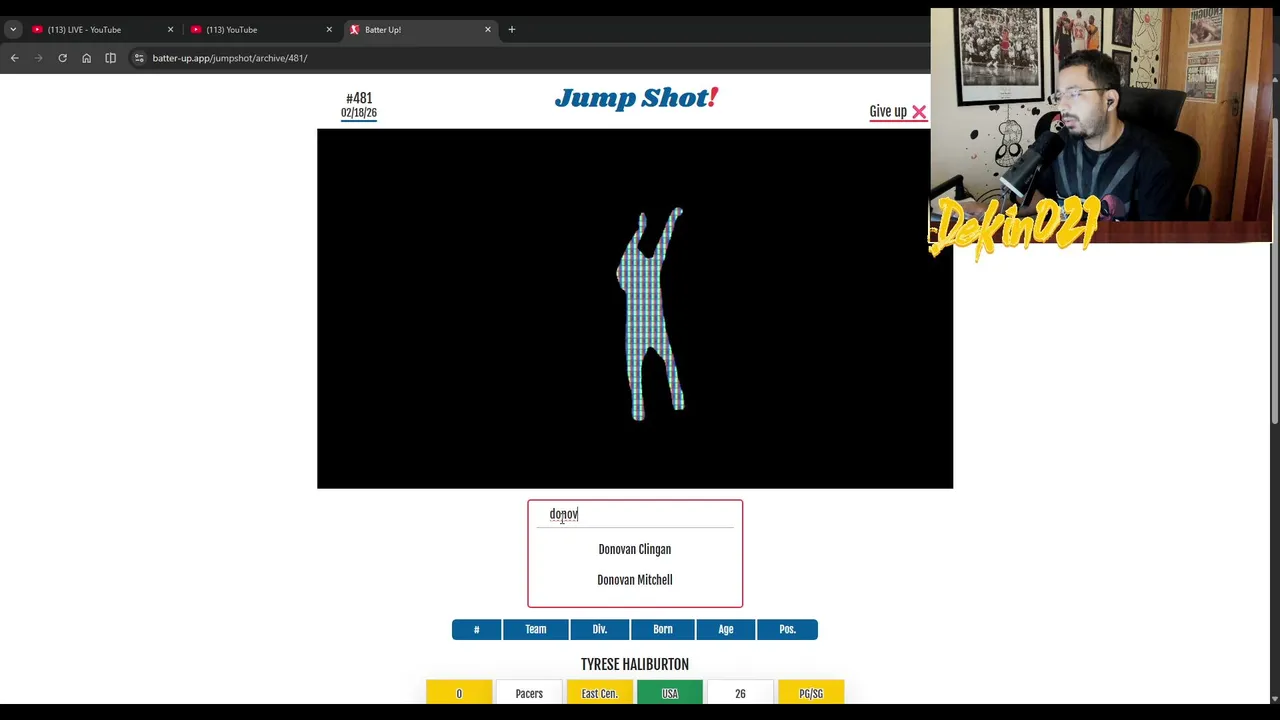Click the Age column header
The image size is (1280, 720).
click(x=726, y=629)
